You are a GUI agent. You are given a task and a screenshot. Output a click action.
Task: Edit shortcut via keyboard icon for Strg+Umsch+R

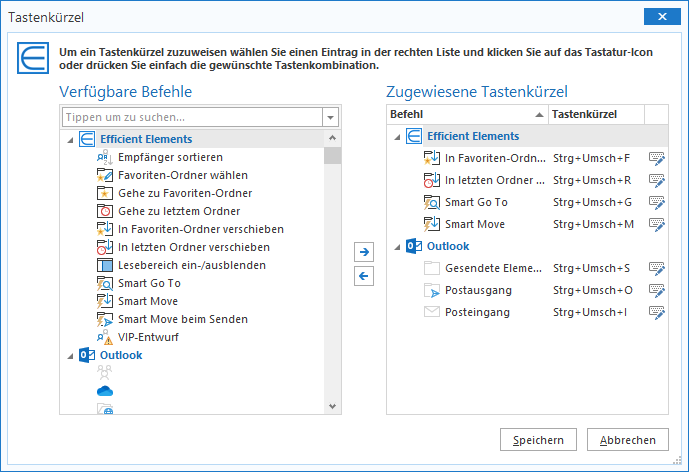tap(657, 180)
